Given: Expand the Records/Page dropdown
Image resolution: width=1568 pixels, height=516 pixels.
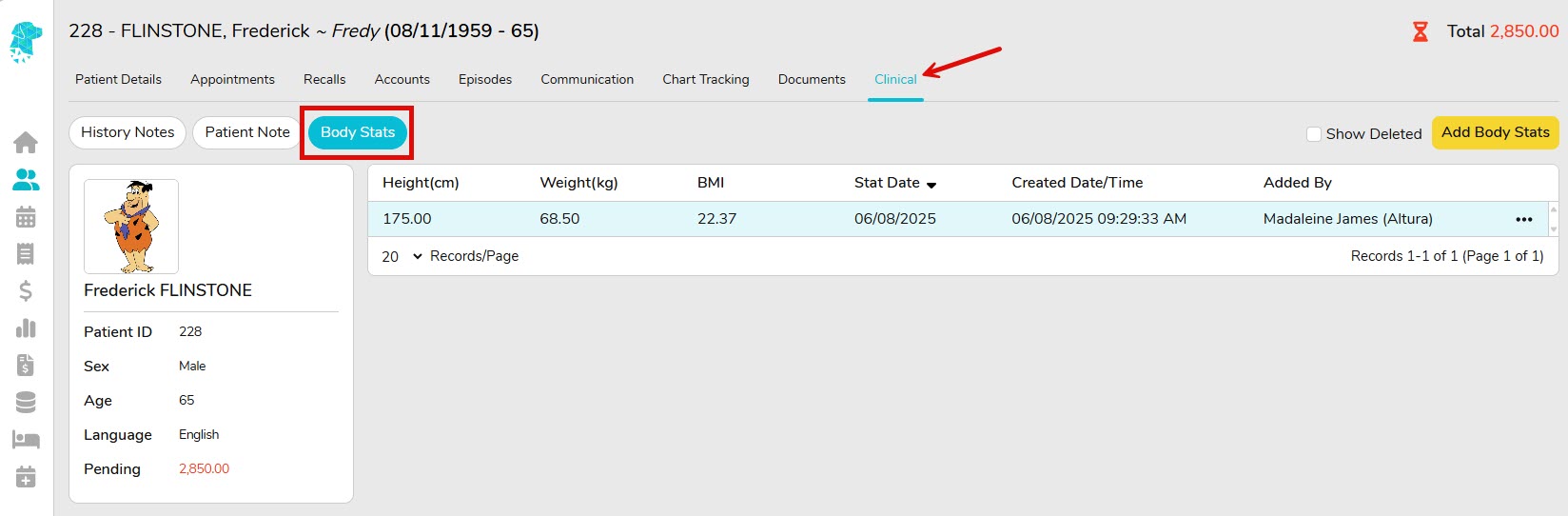Looking at the screenshot, I should click(402, 256).
